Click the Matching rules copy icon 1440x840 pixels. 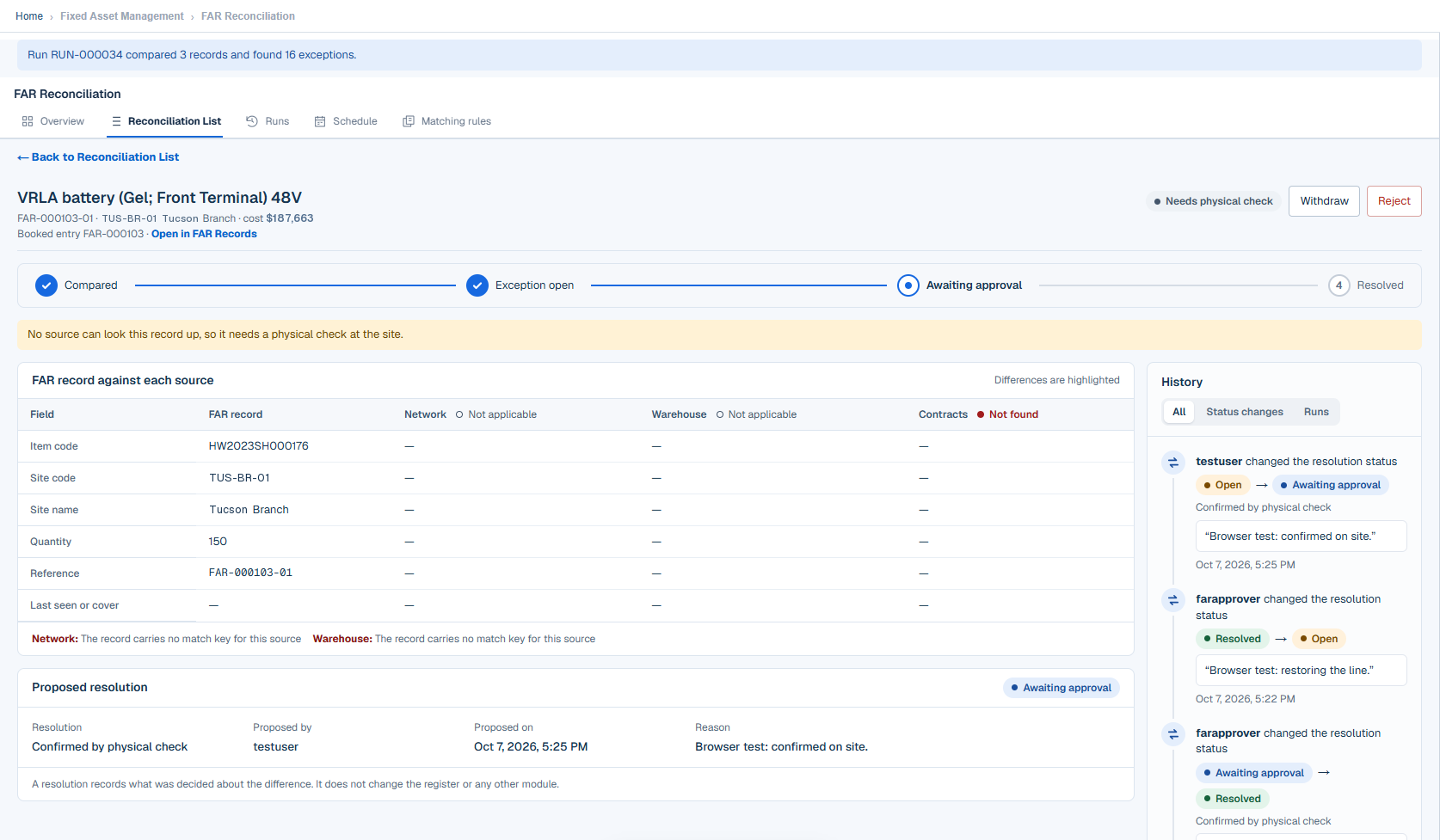[x=409, y=121]
